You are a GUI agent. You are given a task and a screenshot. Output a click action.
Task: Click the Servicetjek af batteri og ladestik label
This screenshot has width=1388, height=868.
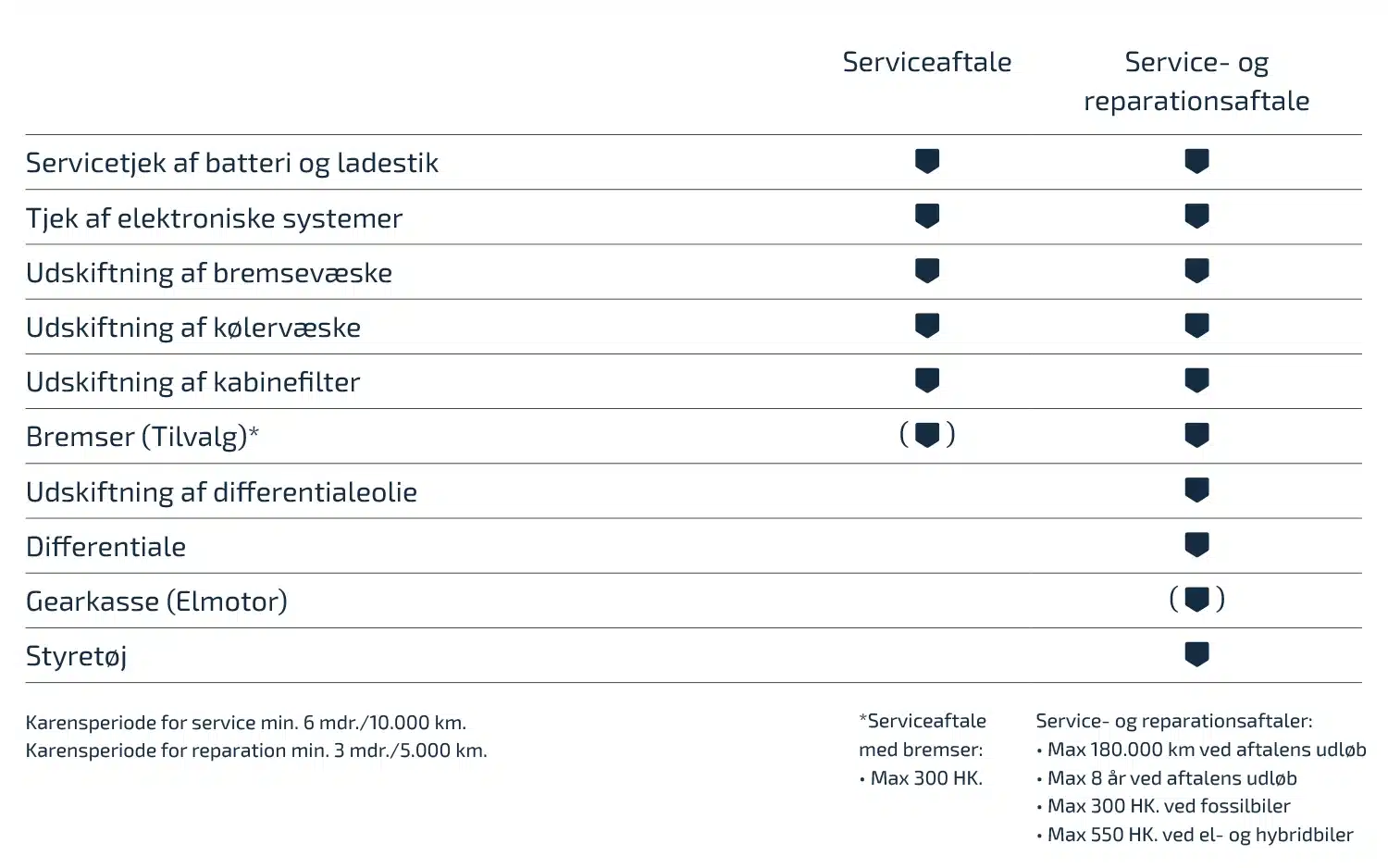pos(232,163)
